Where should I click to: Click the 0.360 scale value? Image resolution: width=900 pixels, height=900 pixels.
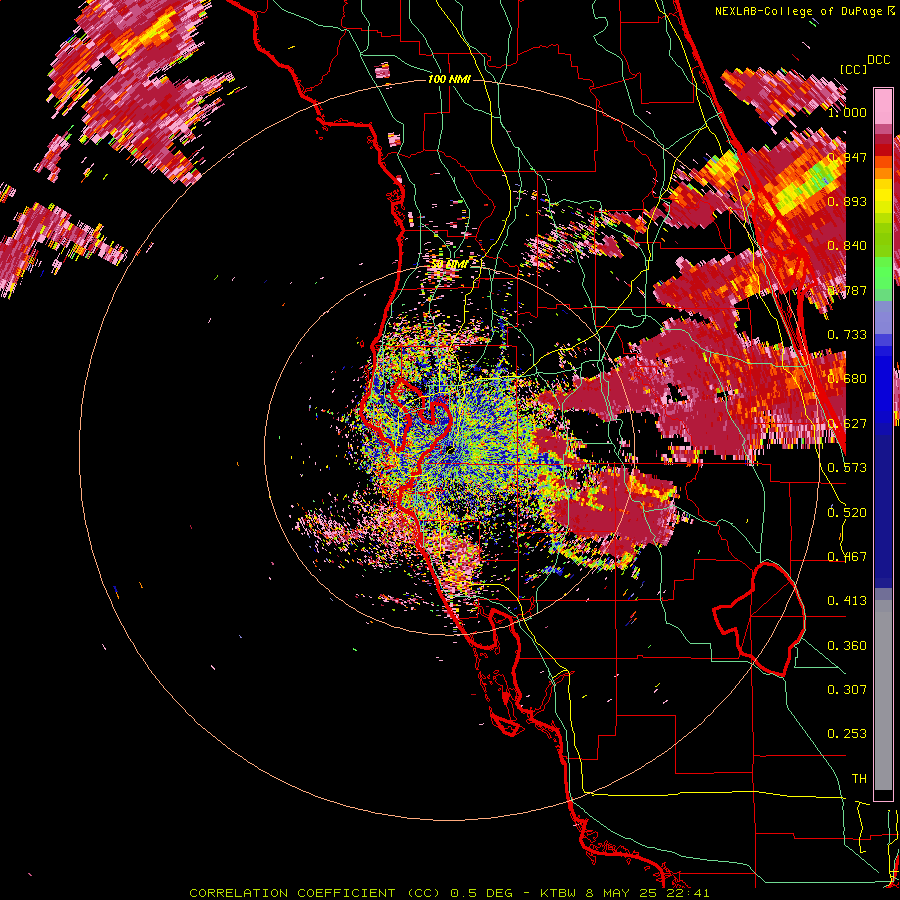[x=847, y=645]
